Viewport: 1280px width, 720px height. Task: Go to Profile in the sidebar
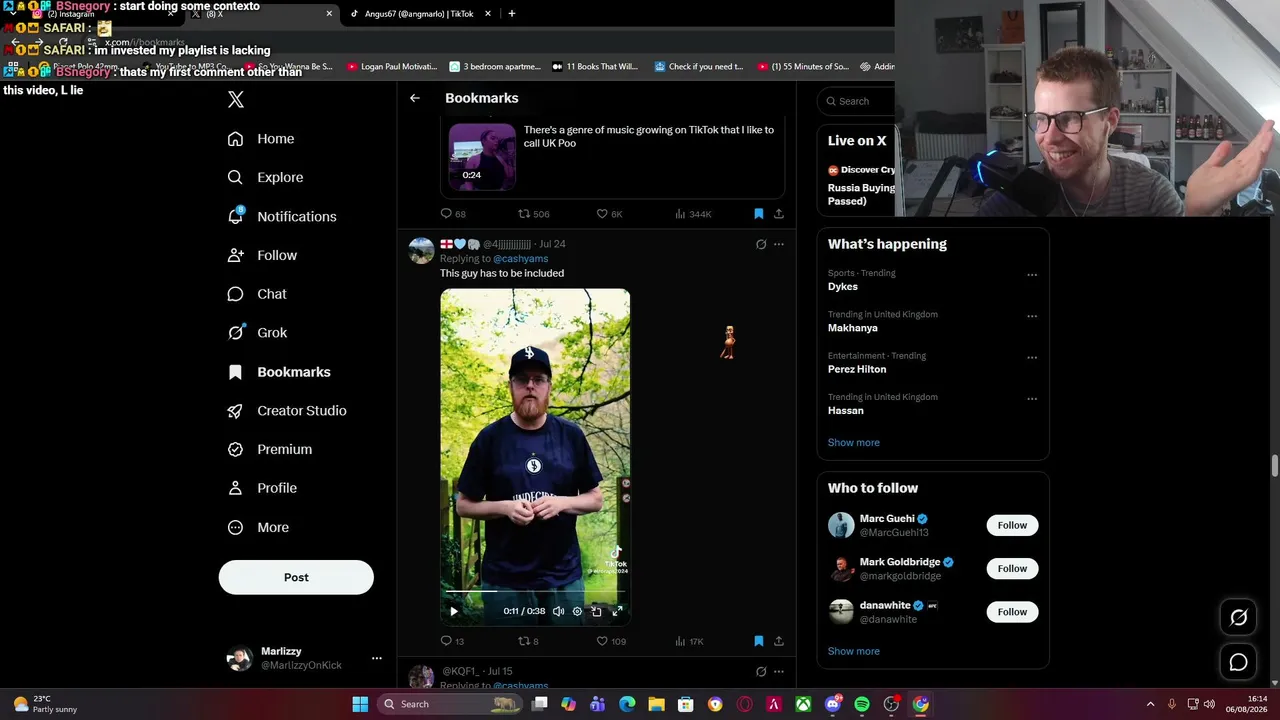[x=262, y=488]
